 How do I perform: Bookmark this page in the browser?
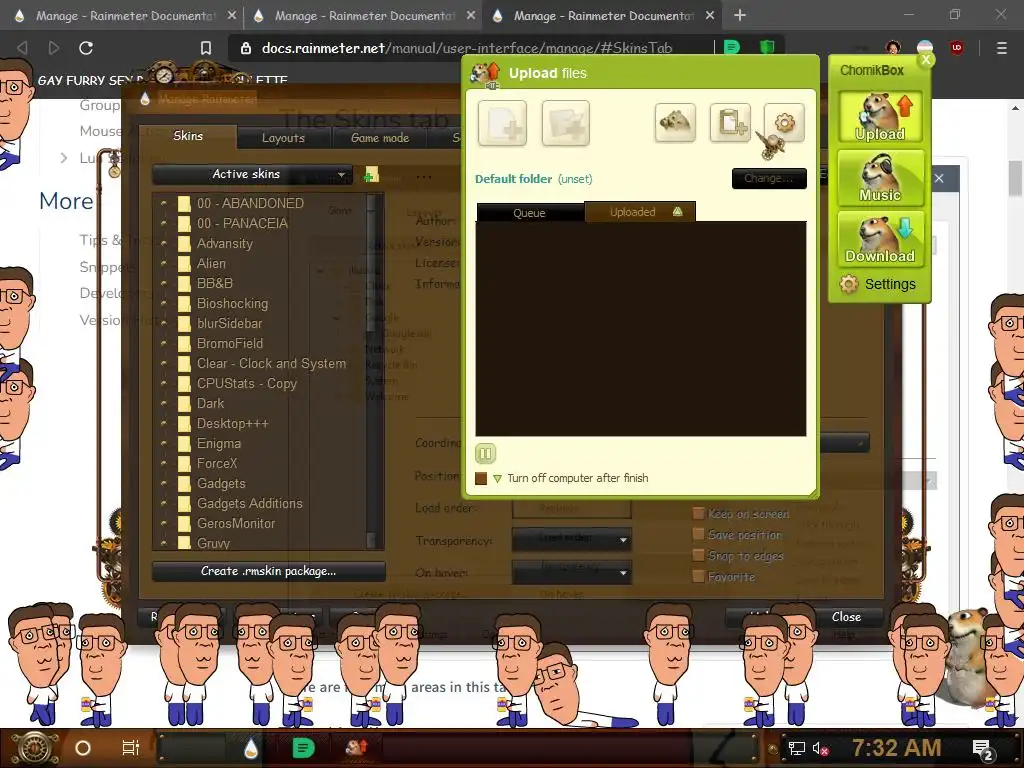pos(206,48)
